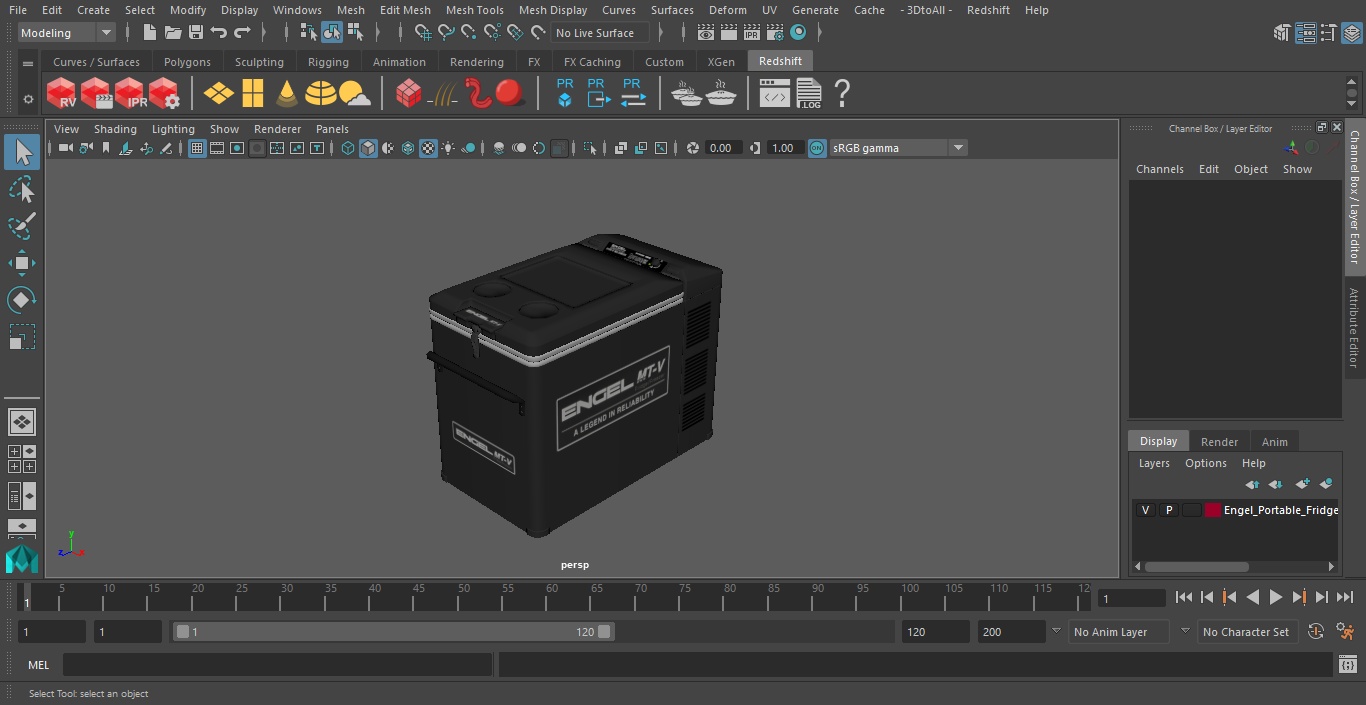Open No Character Set dropdown
The width and height of the screenshot is (1366, 705).
tap(1246, 632)
